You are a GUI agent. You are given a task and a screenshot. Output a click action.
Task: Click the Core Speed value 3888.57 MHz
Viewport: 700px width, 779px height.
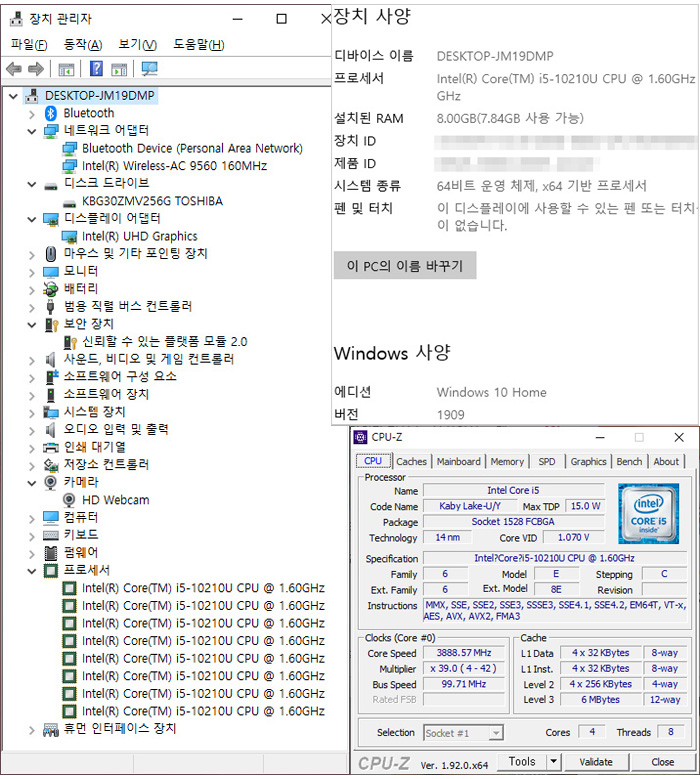464,653
